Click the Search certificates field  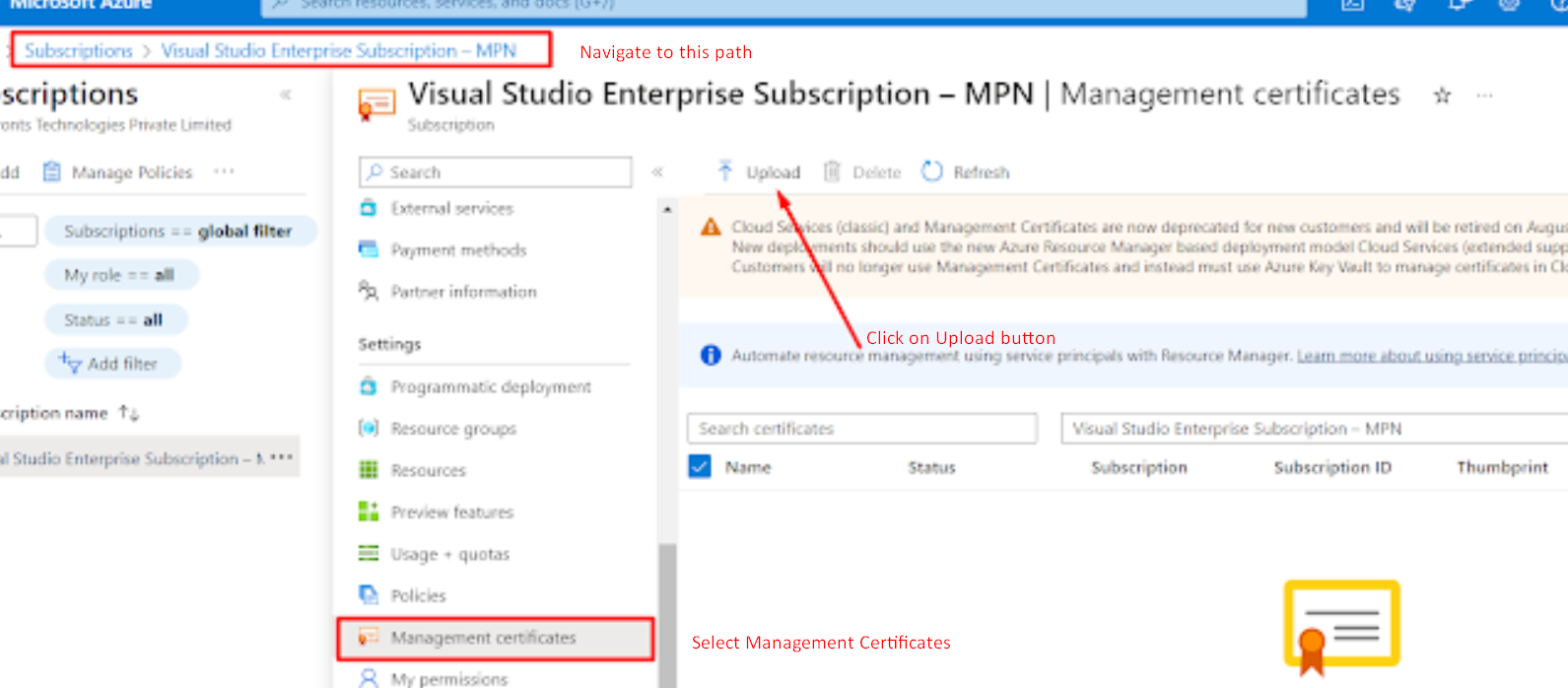coord(862,429)
